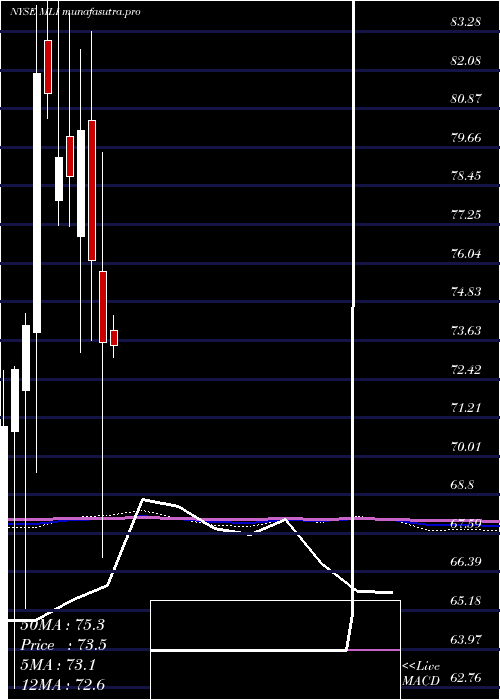500x700 pixels.
Task: Click the 77.25 price axis label
Action: click(x=465, y=215)
